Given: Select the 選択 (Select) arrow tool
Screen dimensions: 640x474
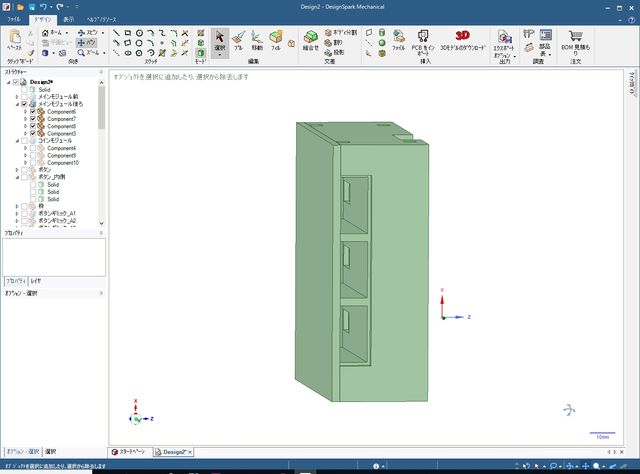Looking at the screenshot, I should point(220,41).
